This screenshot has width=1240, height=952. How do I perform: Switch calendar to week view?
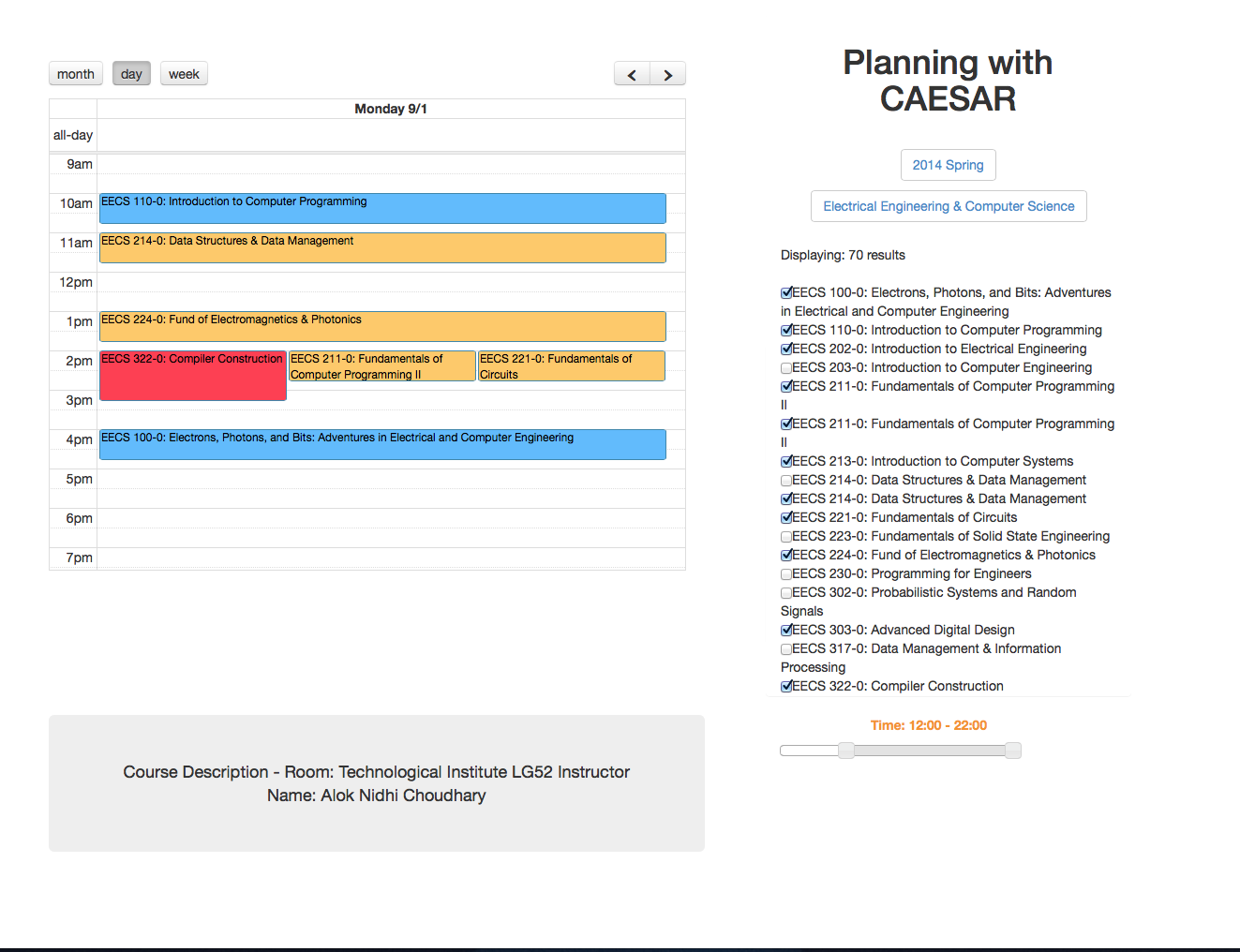(x=184, y=74)
